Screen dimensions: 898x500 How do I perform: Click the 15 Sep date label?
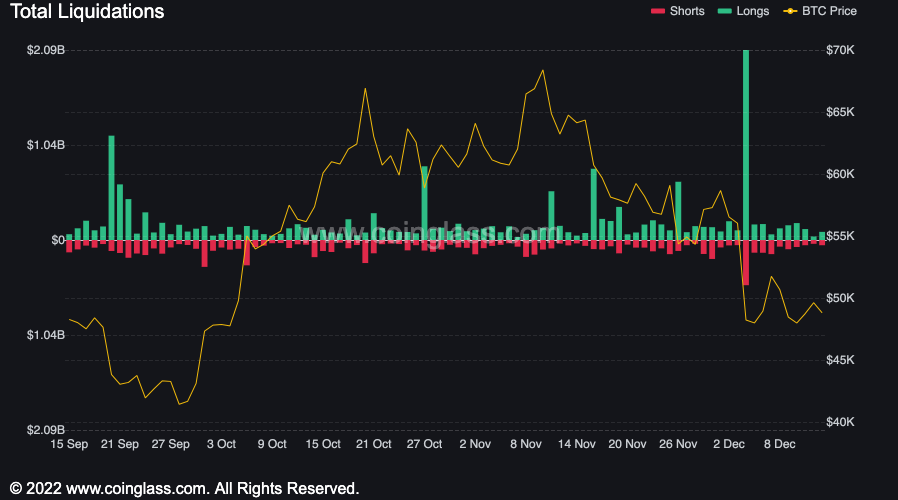click(x=69, y=444)
